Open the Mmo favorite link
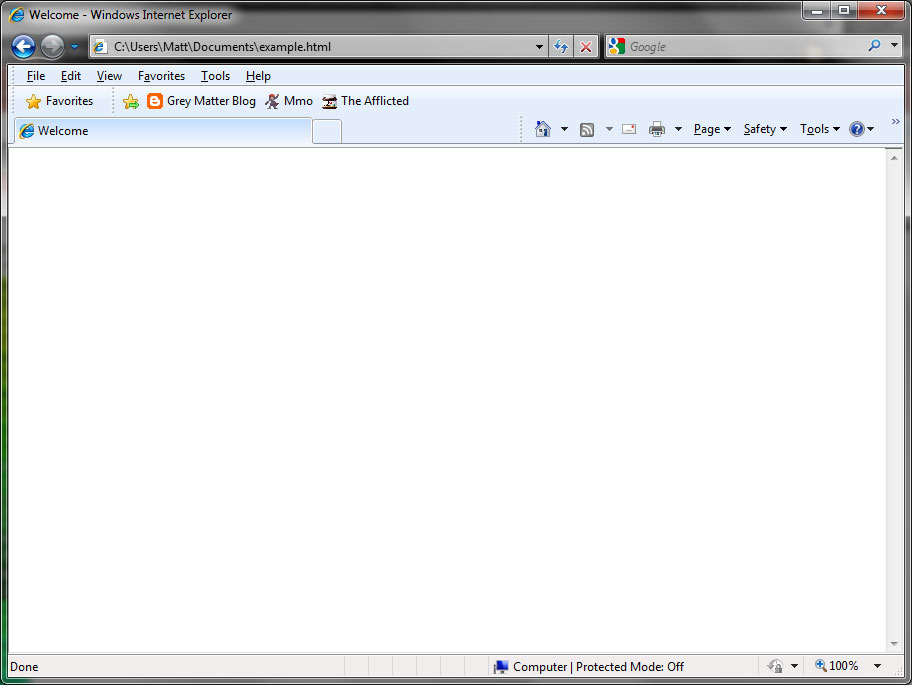Viewport: 912px width, 685px height. [x=289, y=101]
